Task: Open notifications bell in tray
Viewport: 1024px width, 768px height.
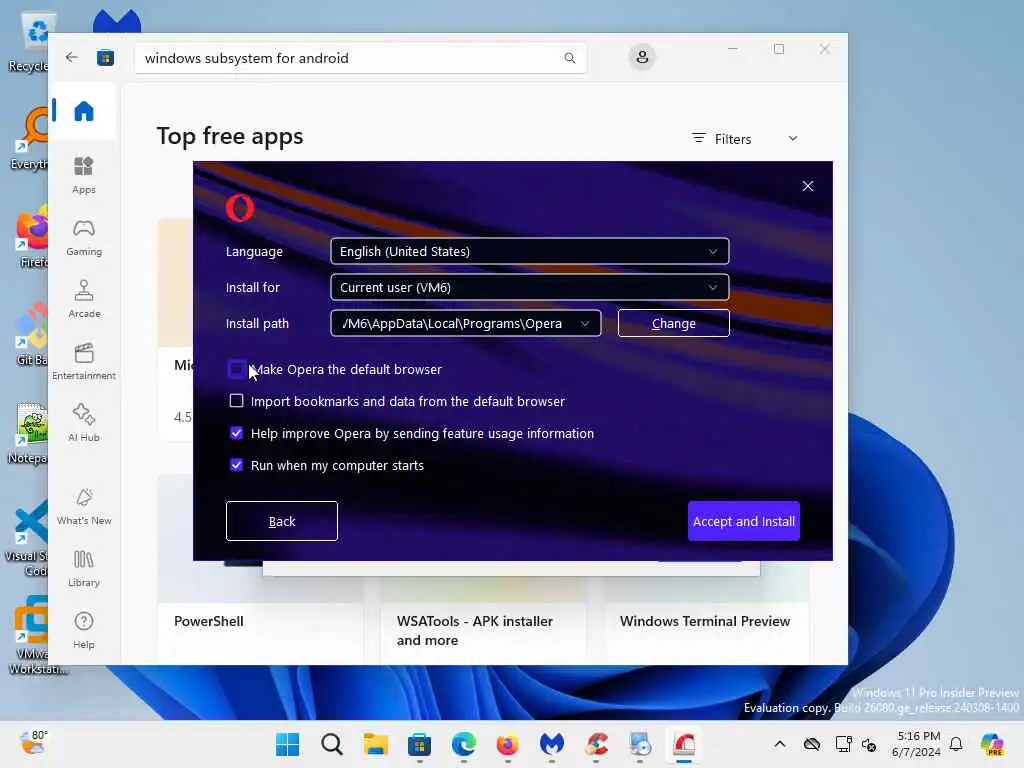Action: point(956,744)
